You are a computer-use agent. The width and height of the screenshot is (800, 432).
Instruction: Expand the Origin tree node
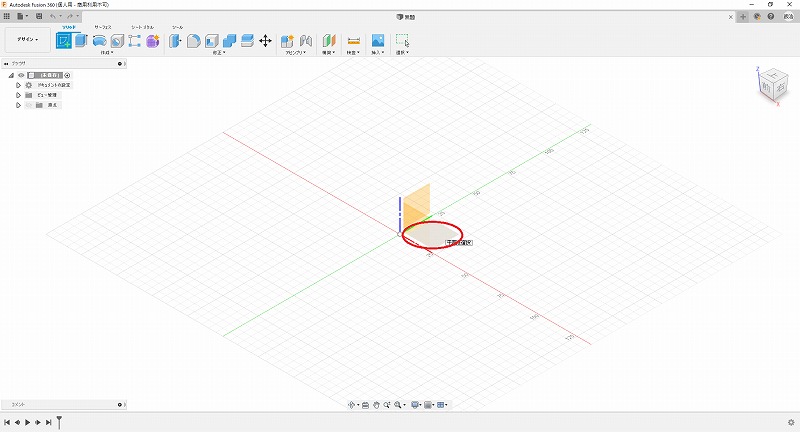point(18,105)
